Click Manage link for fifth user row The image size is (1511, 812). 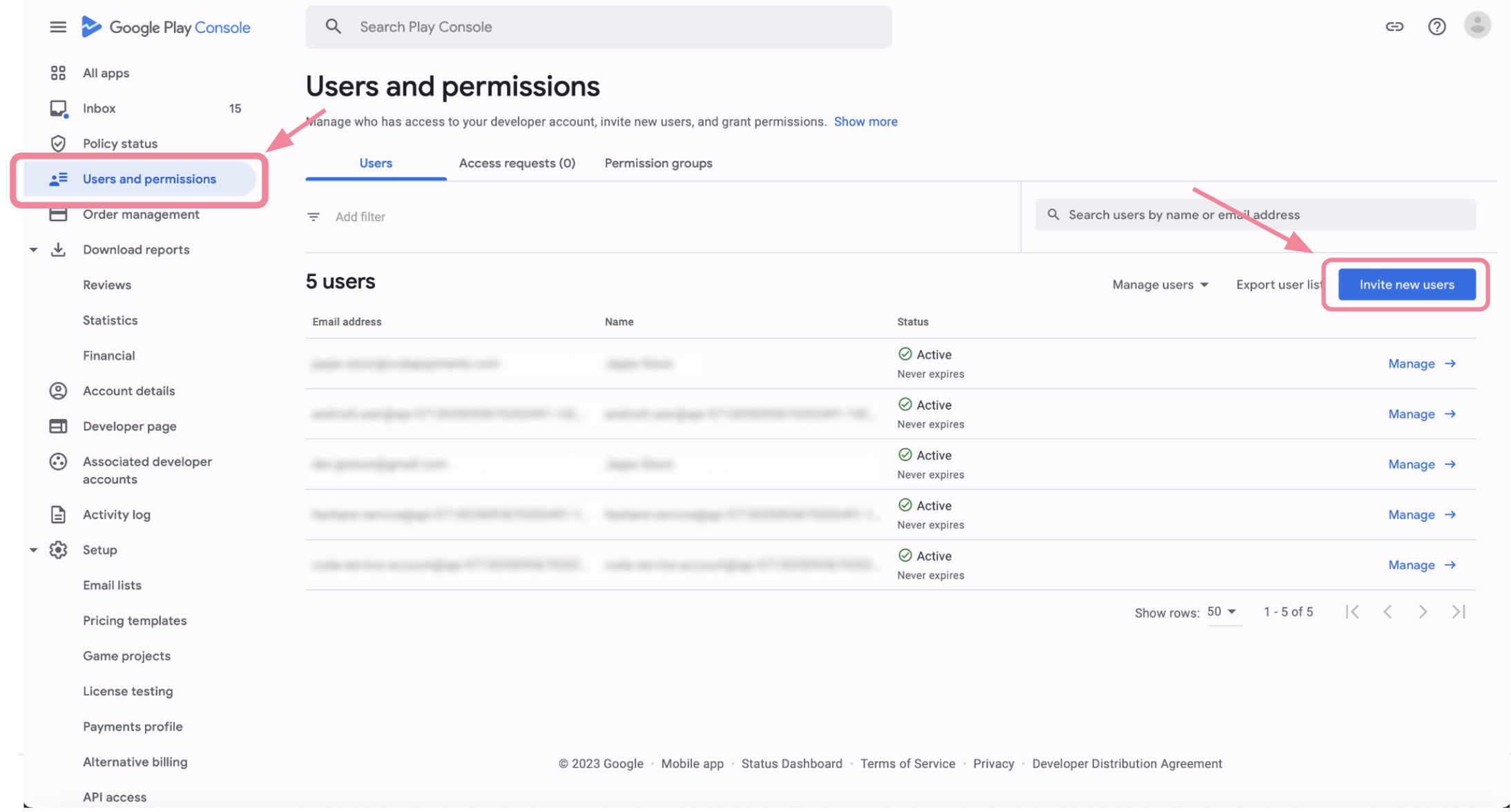(x=1422, y=565)
